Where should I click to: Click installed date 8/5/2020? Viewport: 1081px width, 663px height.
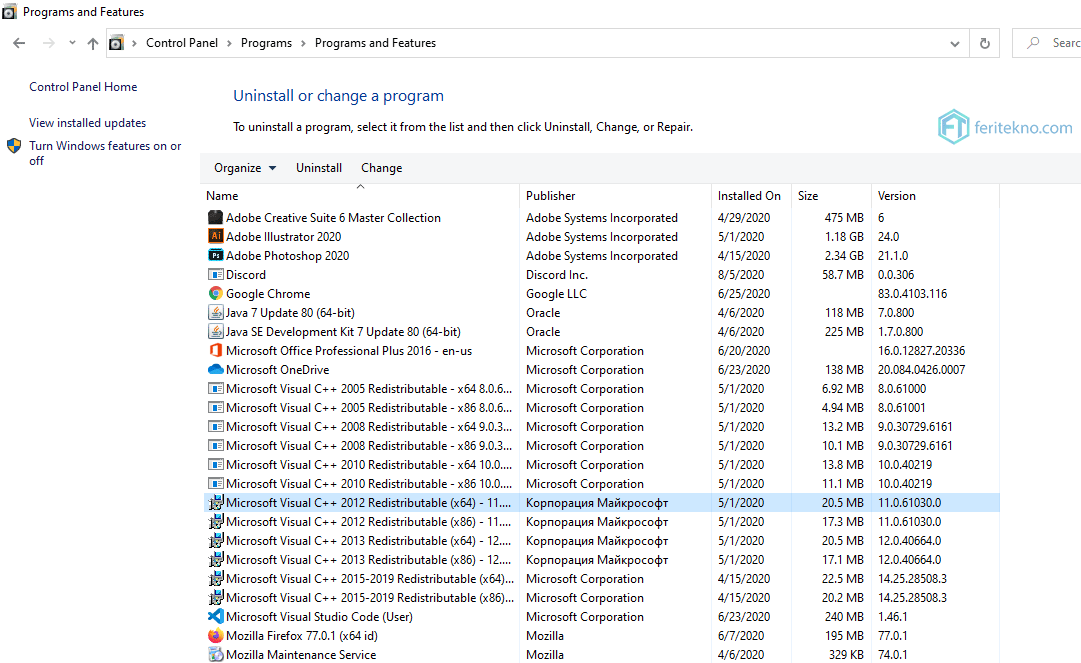(743, 274)
